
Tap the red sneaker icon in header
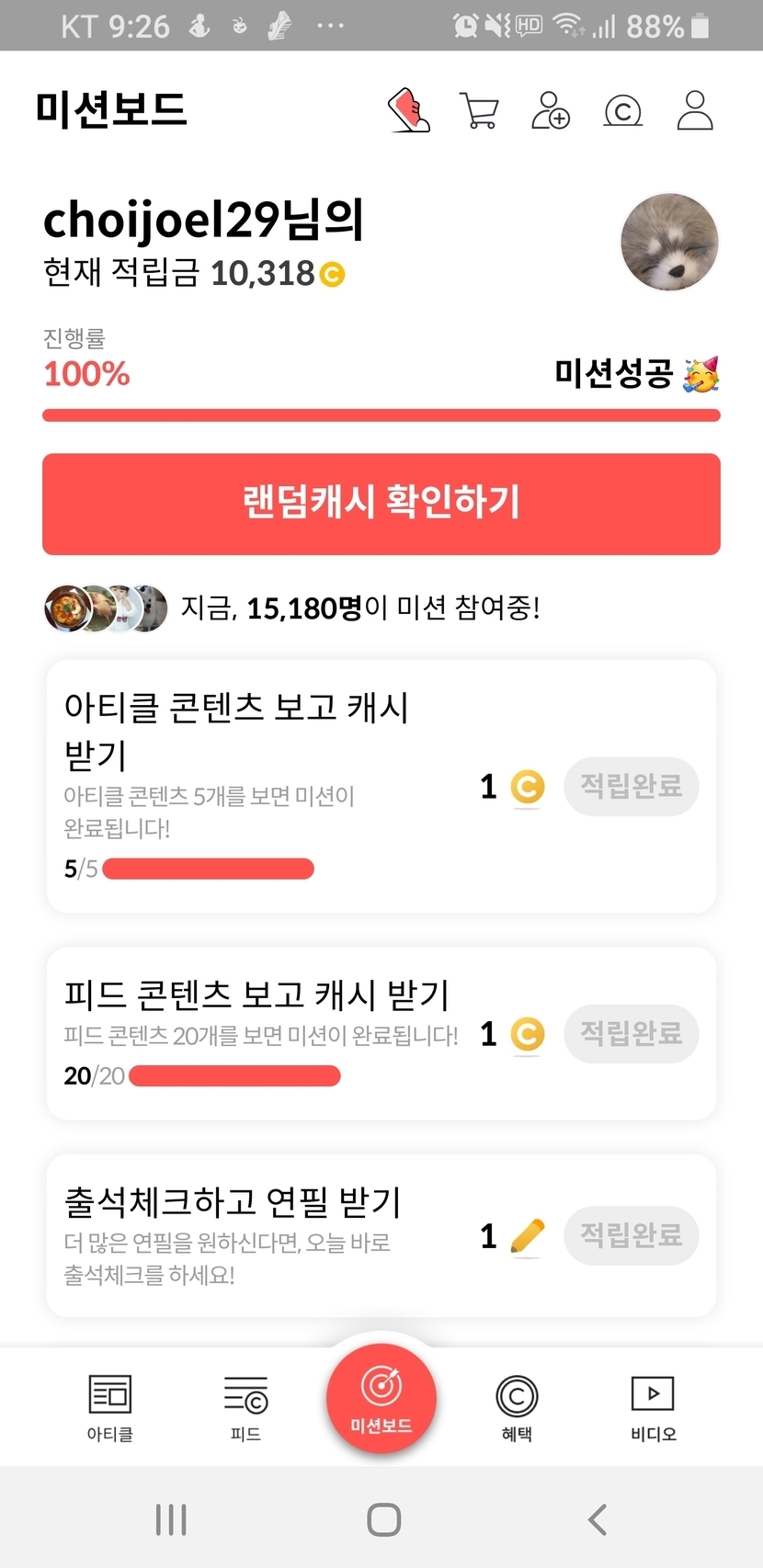point(409,110)
